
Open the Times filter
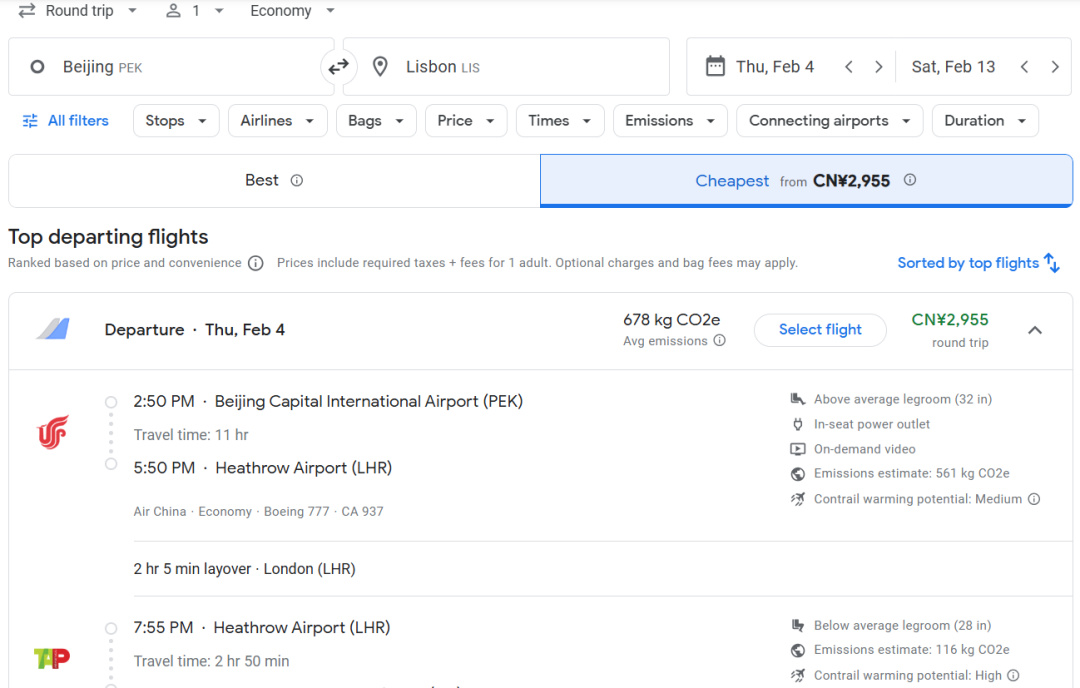click(x=560, y=121)
